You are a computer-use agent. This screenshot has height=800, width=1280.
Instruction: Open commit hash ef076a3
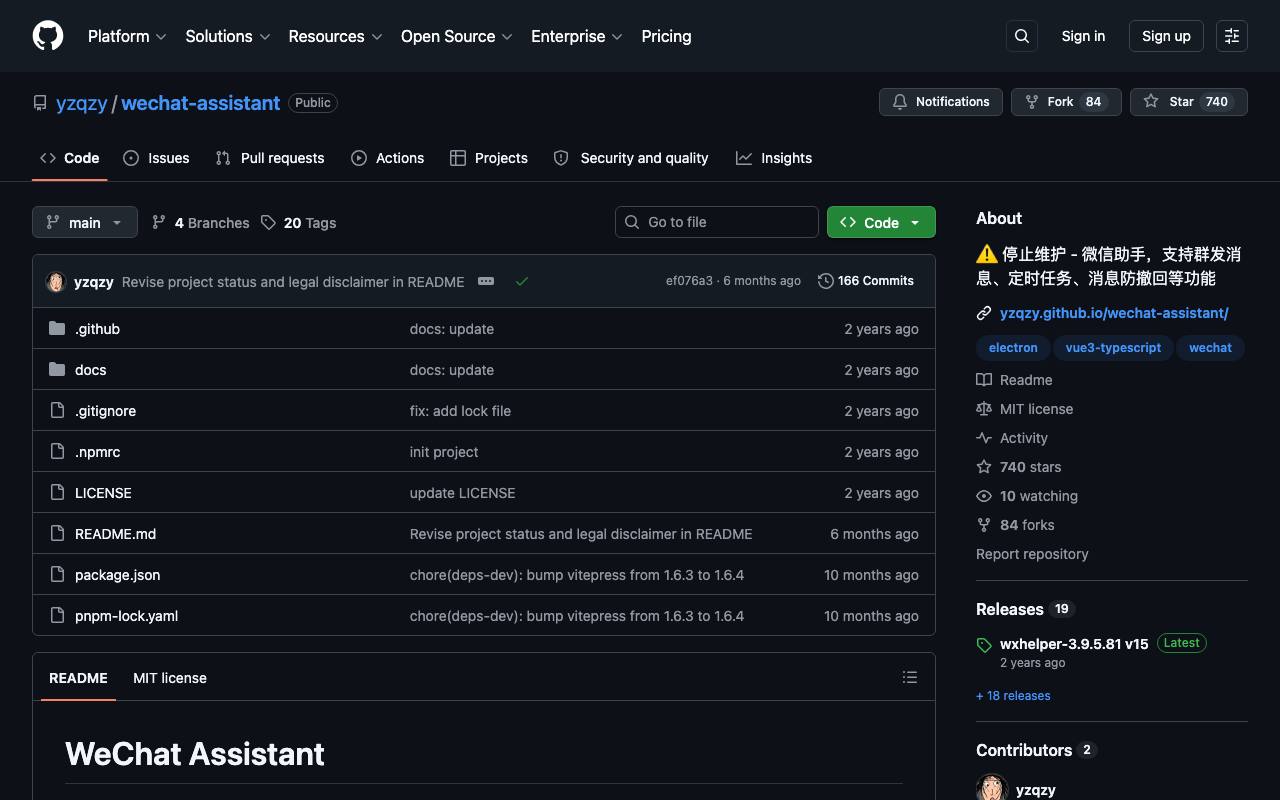coord(689,281)
